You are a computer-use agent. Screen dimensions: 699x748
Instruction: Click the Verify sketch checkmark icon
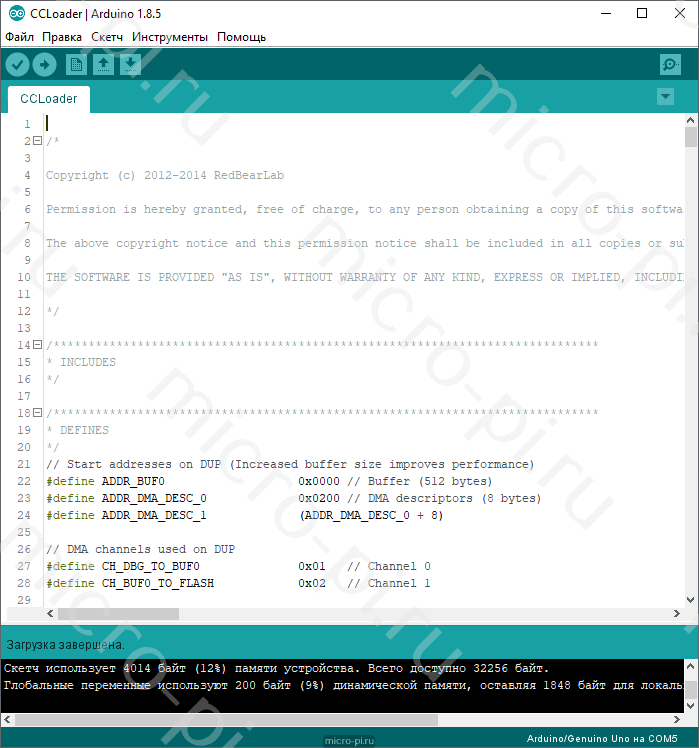[x=17, y=65]
